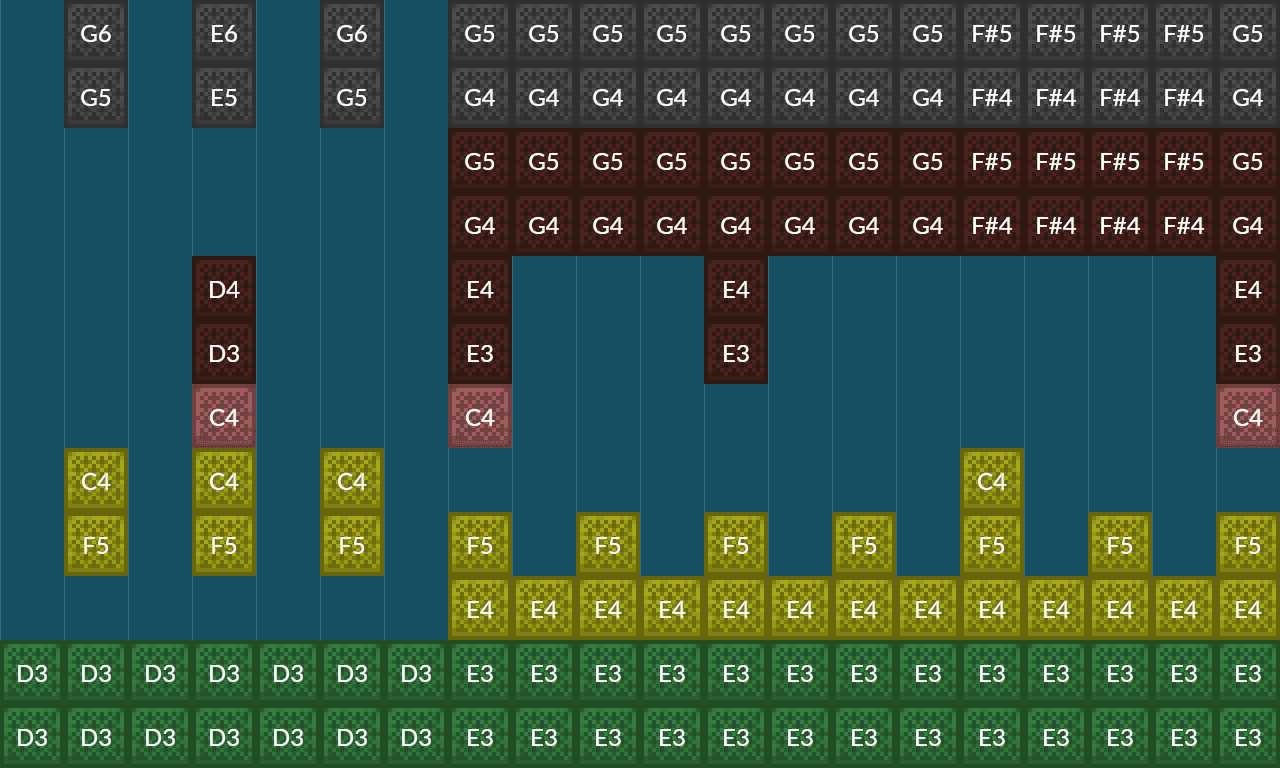The height and width of the screenshot is (768, 1280).
Task: Select the rightmost gray G6 note block
Action: [x=352, y=33]
